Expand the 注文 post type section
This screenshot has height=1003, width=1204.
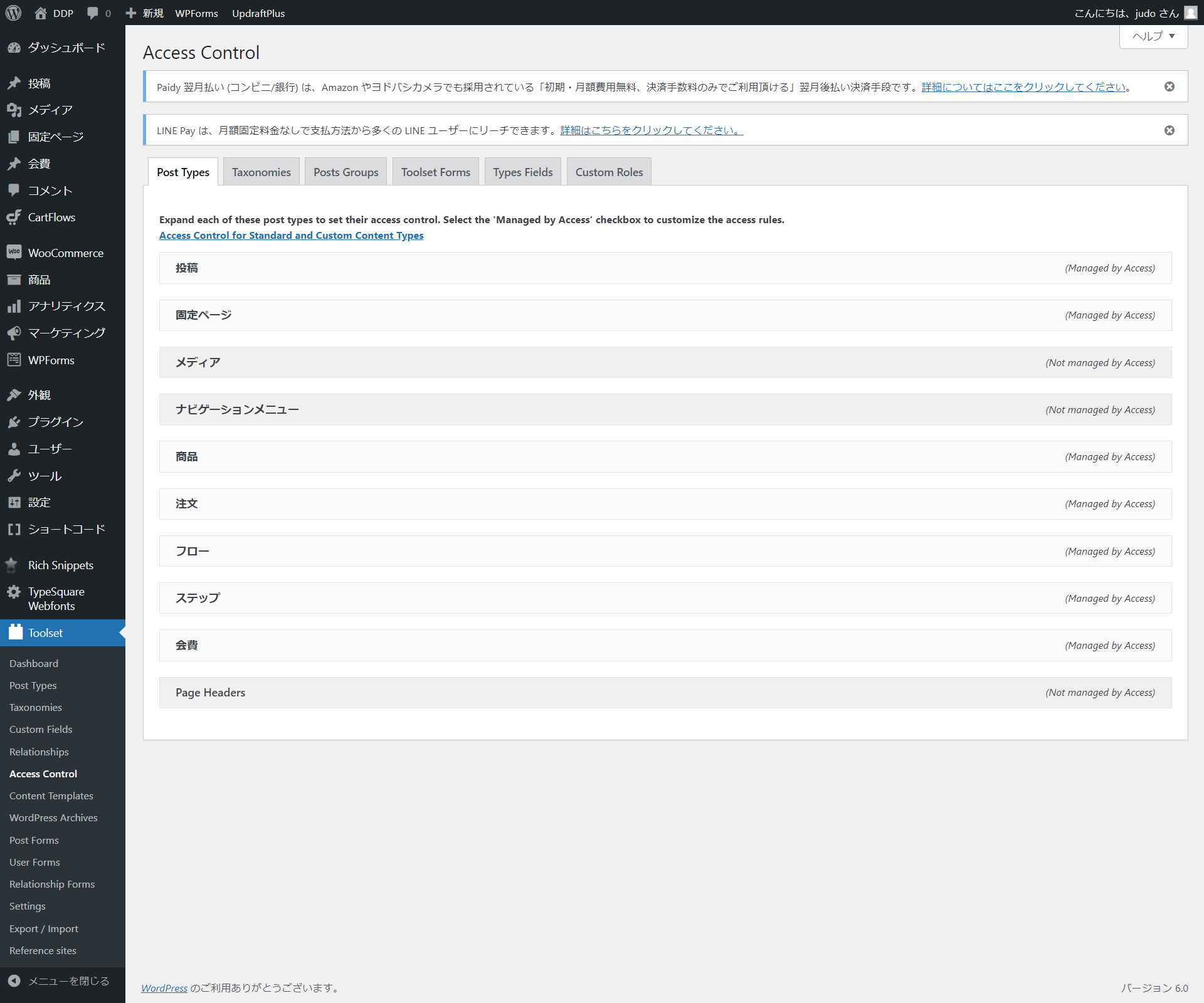tap(665, 504)
